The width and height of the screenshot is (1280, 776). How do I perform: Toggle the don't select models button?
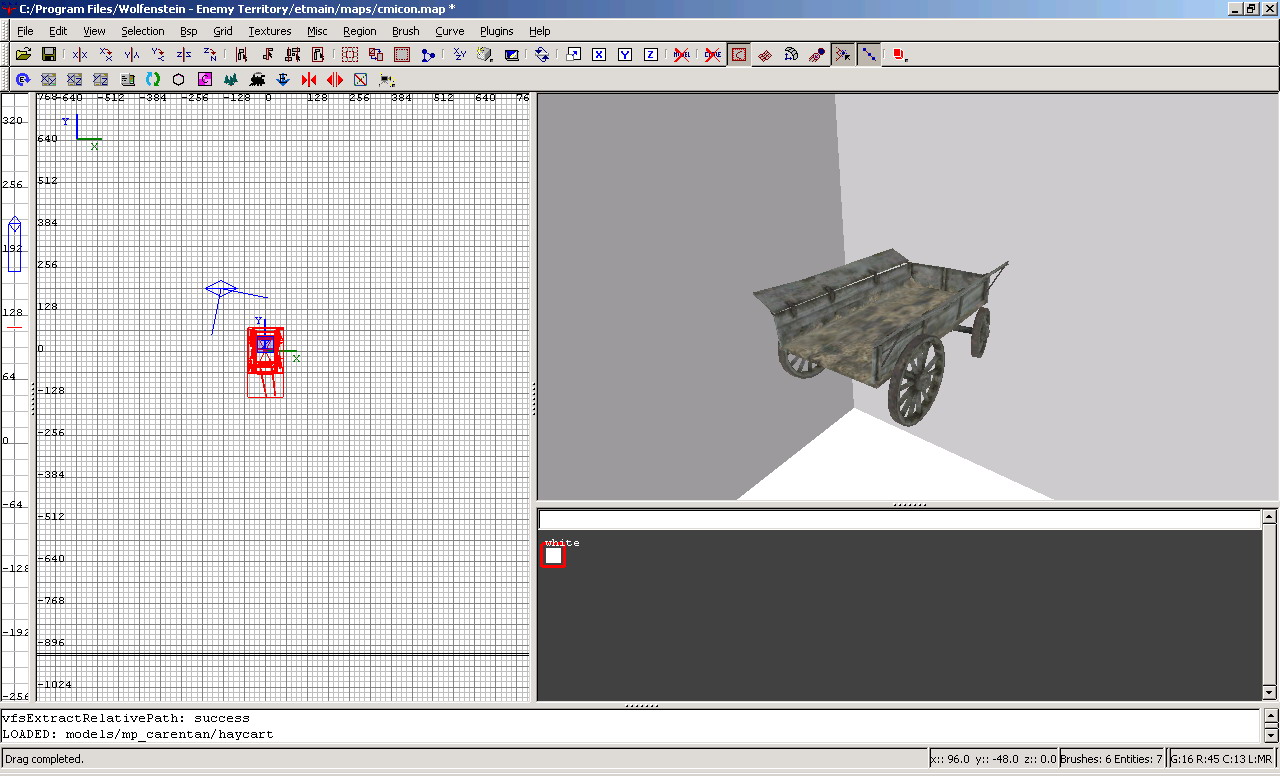pos(682,54)
